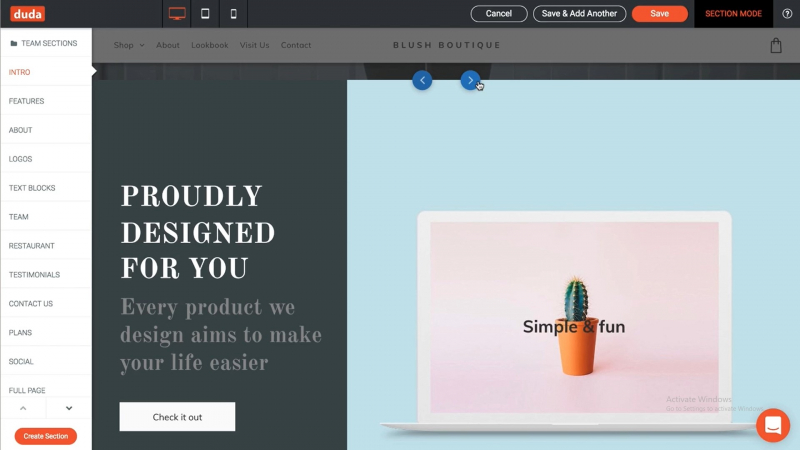Show next section design arrow
The image size is (800, 450).
click(x=470, y=80)
